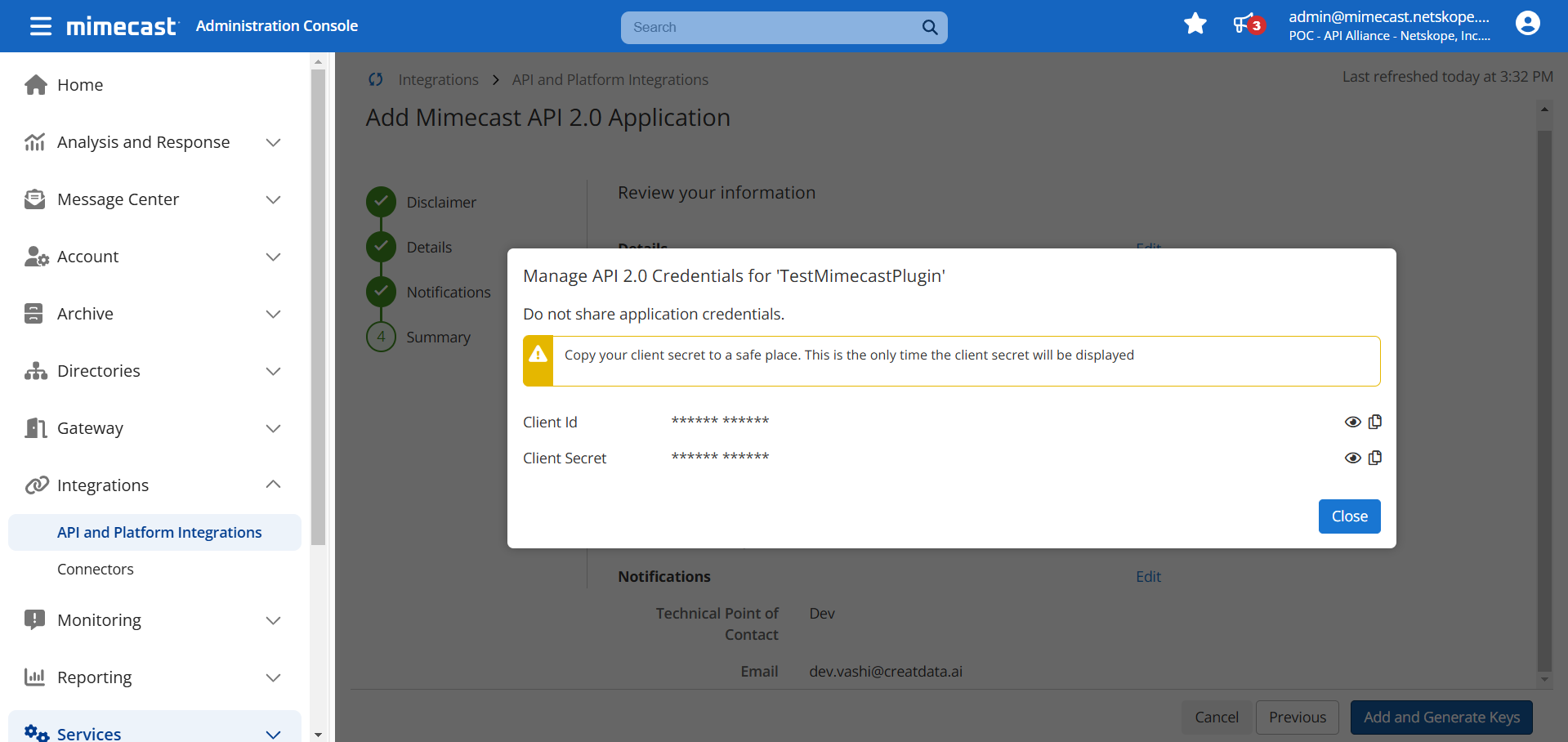Click the Account people icon
The width and height of the screenshot is (1568, 742).
point(36,257)
